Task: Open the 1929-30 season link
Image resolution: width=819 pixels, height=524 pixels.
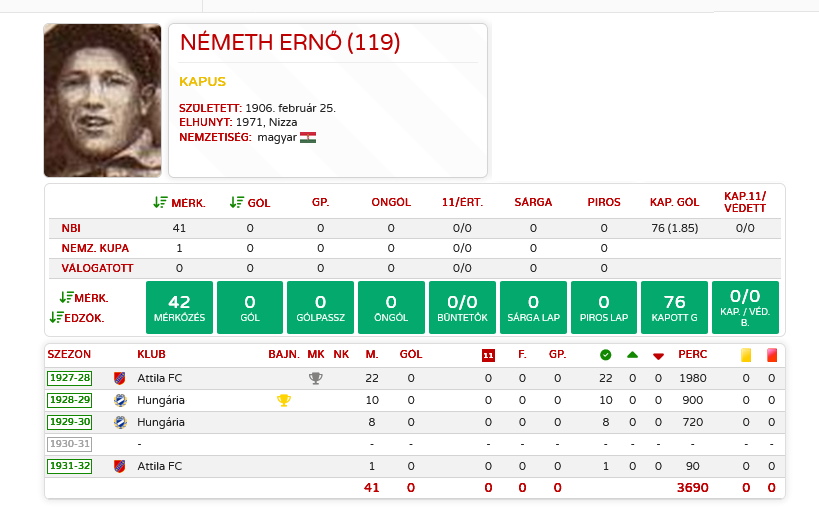Action: (69, 422)
